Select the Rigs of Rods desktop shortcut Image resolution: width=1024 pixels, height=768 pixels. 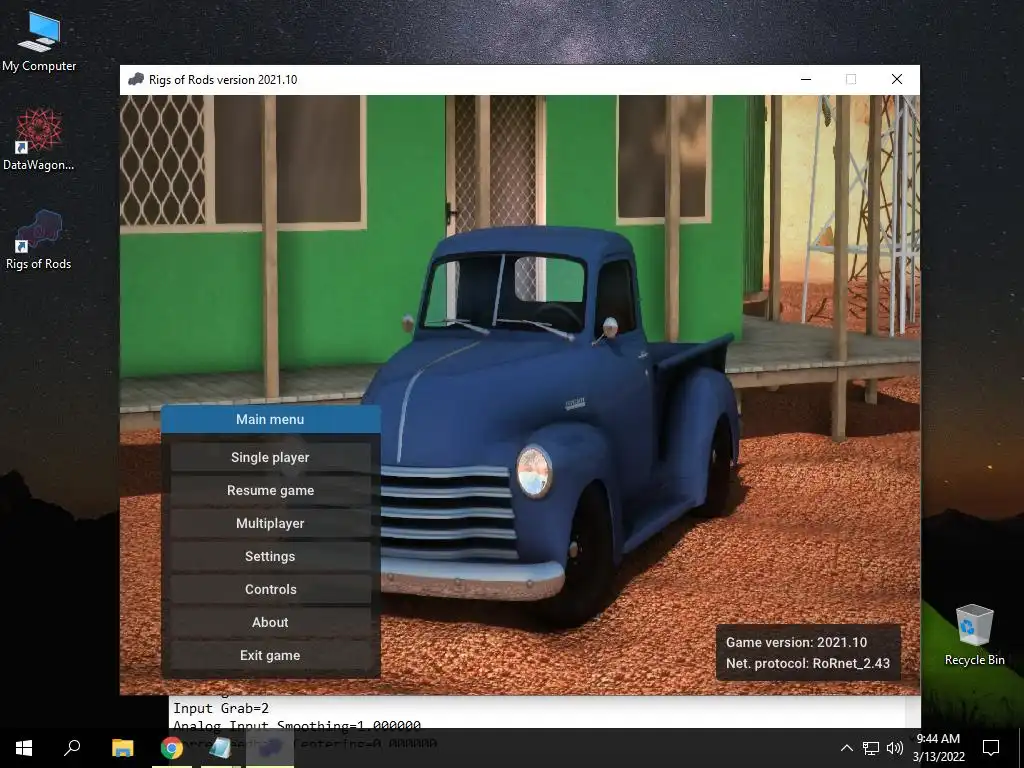point(39,240)
